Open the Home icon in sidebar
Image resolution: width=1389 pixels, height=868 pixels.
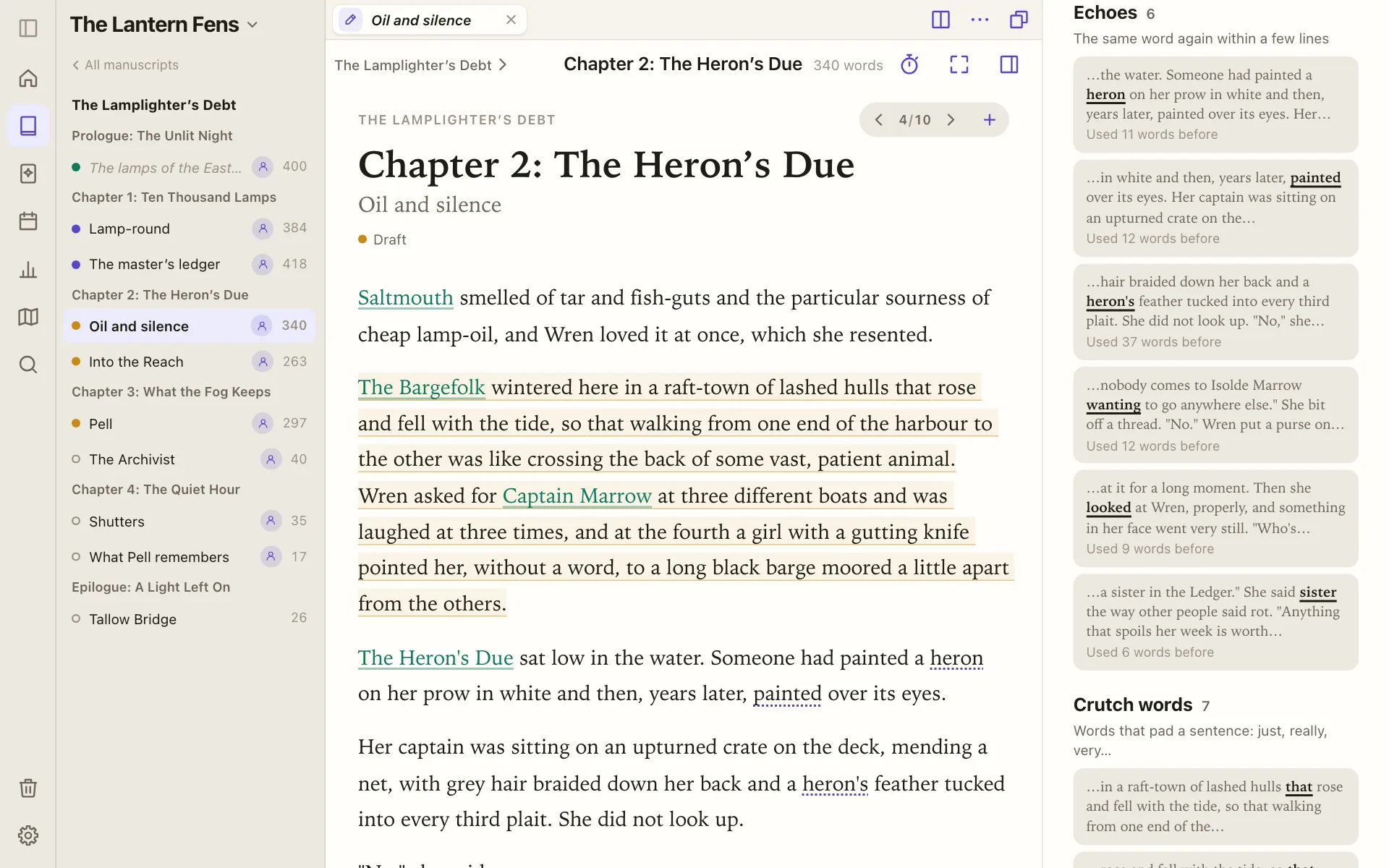28,78
